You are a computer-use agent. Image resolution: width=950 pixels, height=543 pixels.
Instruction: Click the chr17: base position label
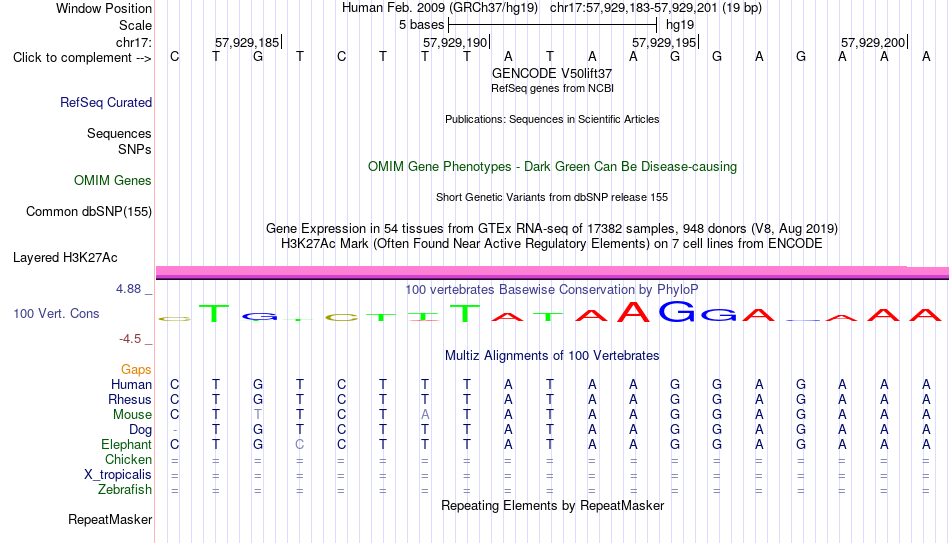(134, 42)
